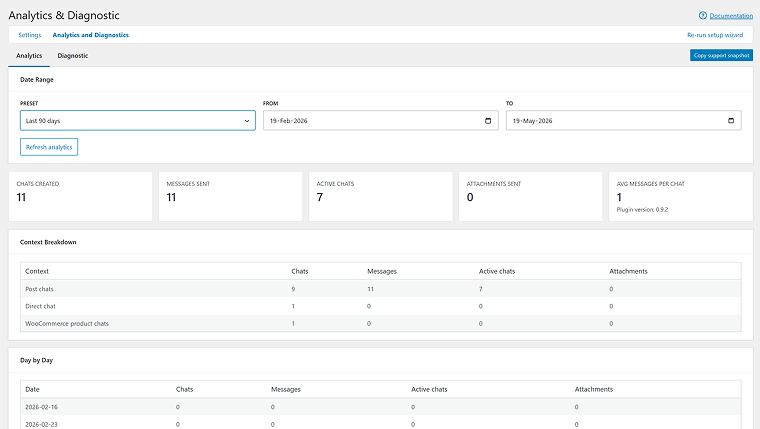Viewport: 760px width, 429px height.
Task: Click the Analytics & Diagnostic page title
Action: tap(64, 16)
